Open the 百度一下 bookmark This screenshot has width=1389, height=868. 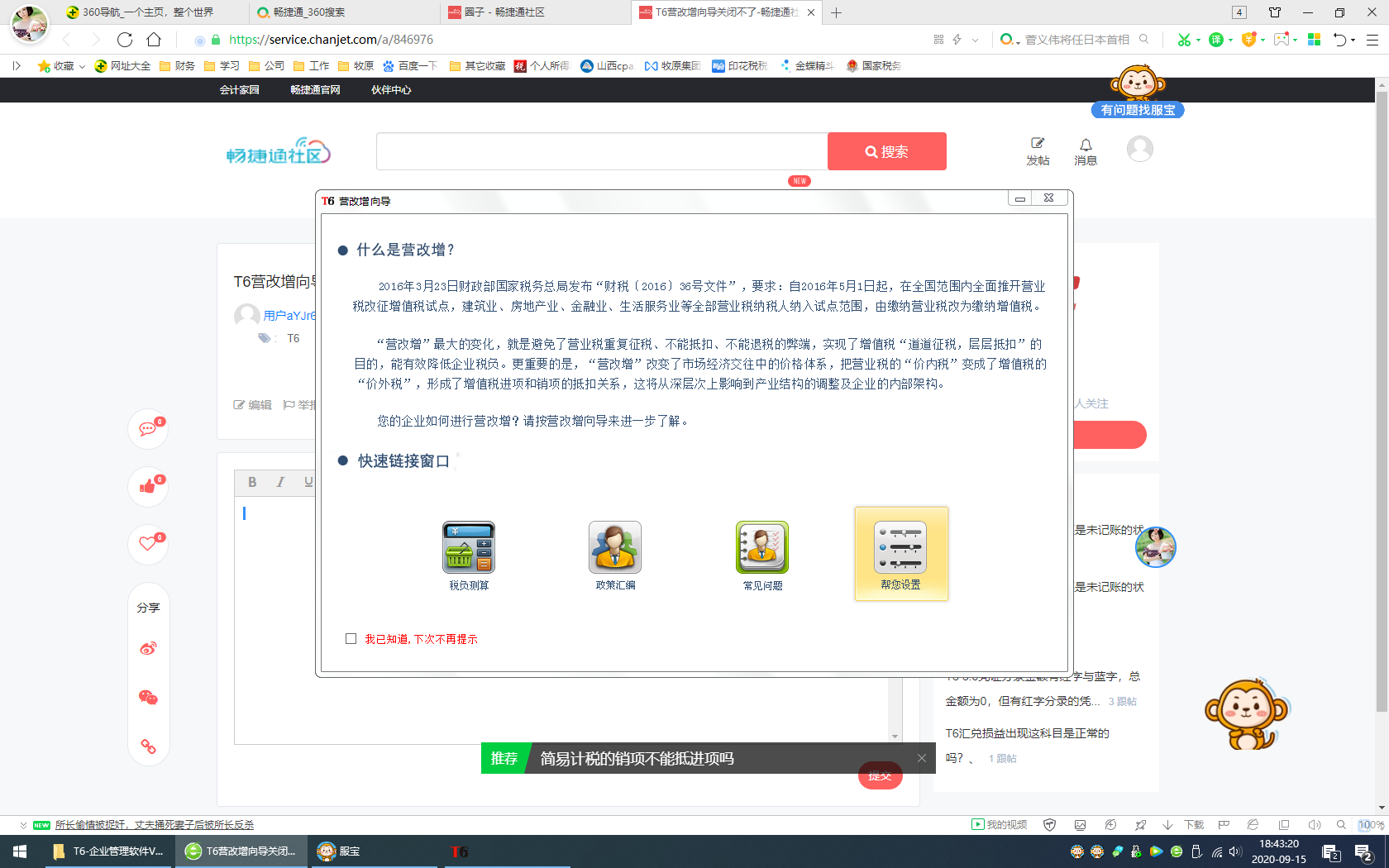[x=410, y=66]
